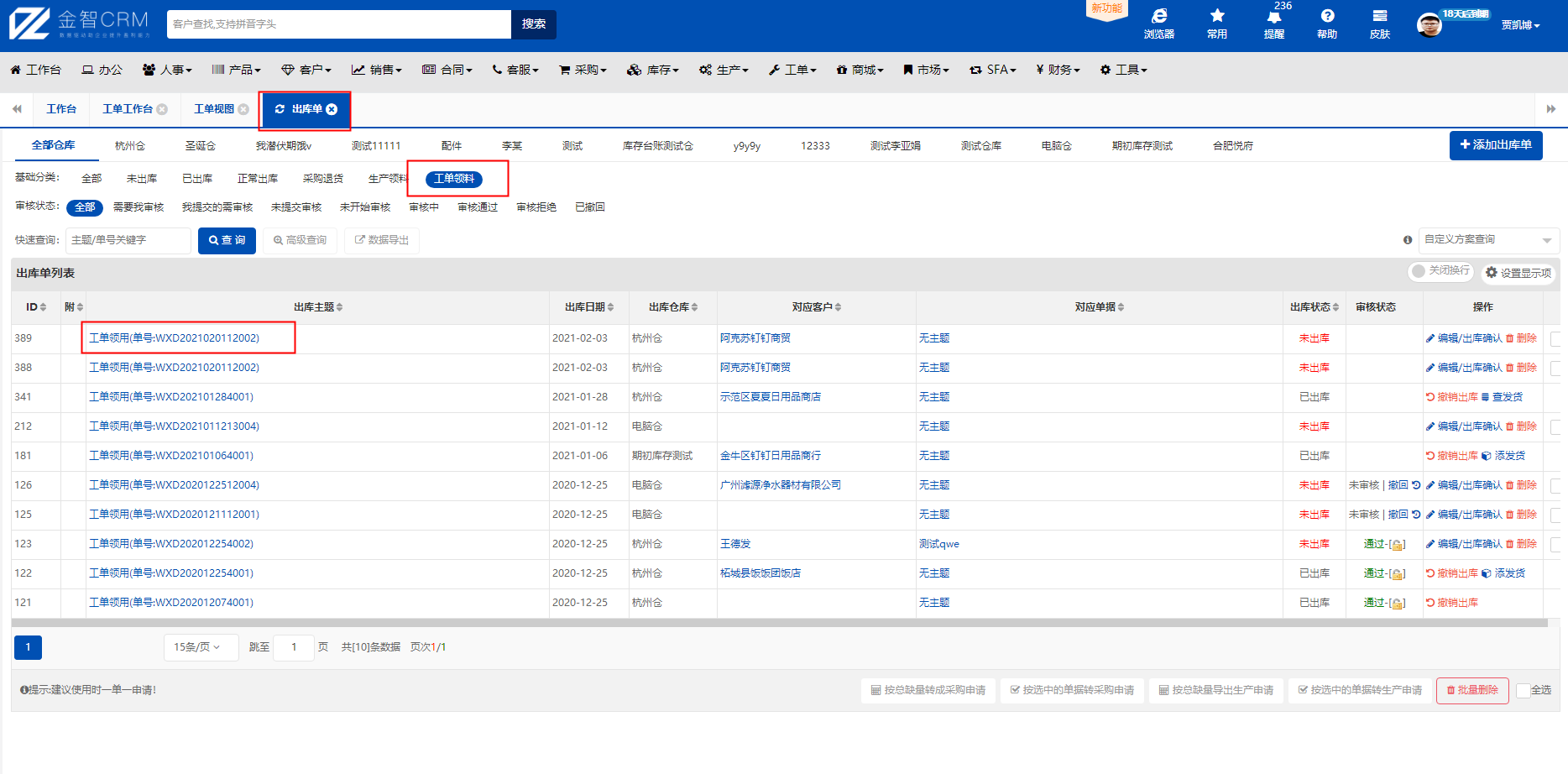Close the 工单视图 tab
Image resolution: width=1568 pixels, height=774 pixels.
243,109
